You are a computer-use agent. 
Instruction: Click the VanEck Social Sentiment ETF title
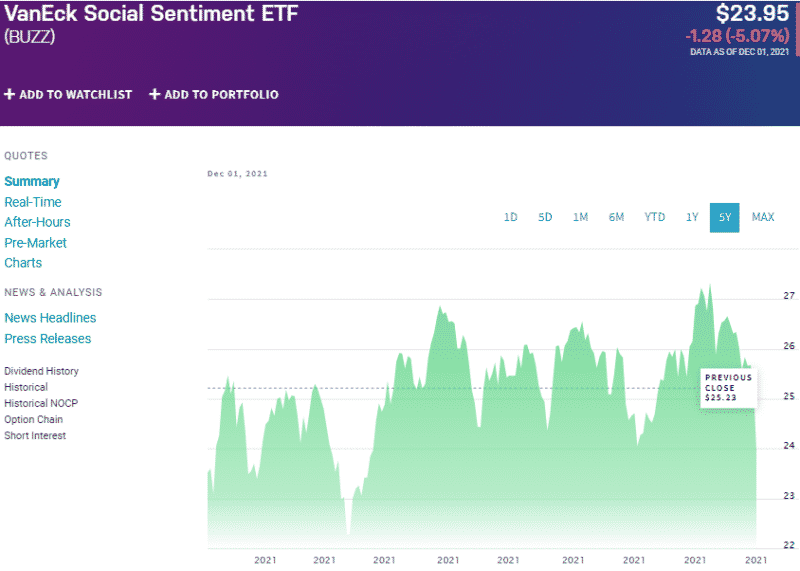pos(151,13)
